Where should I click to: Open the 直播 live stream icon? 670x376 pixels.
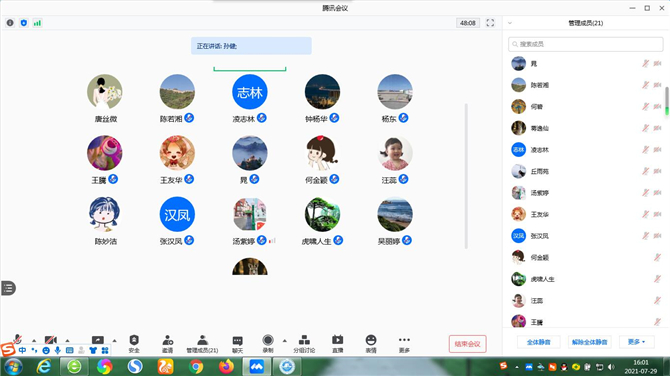[338, 343]
